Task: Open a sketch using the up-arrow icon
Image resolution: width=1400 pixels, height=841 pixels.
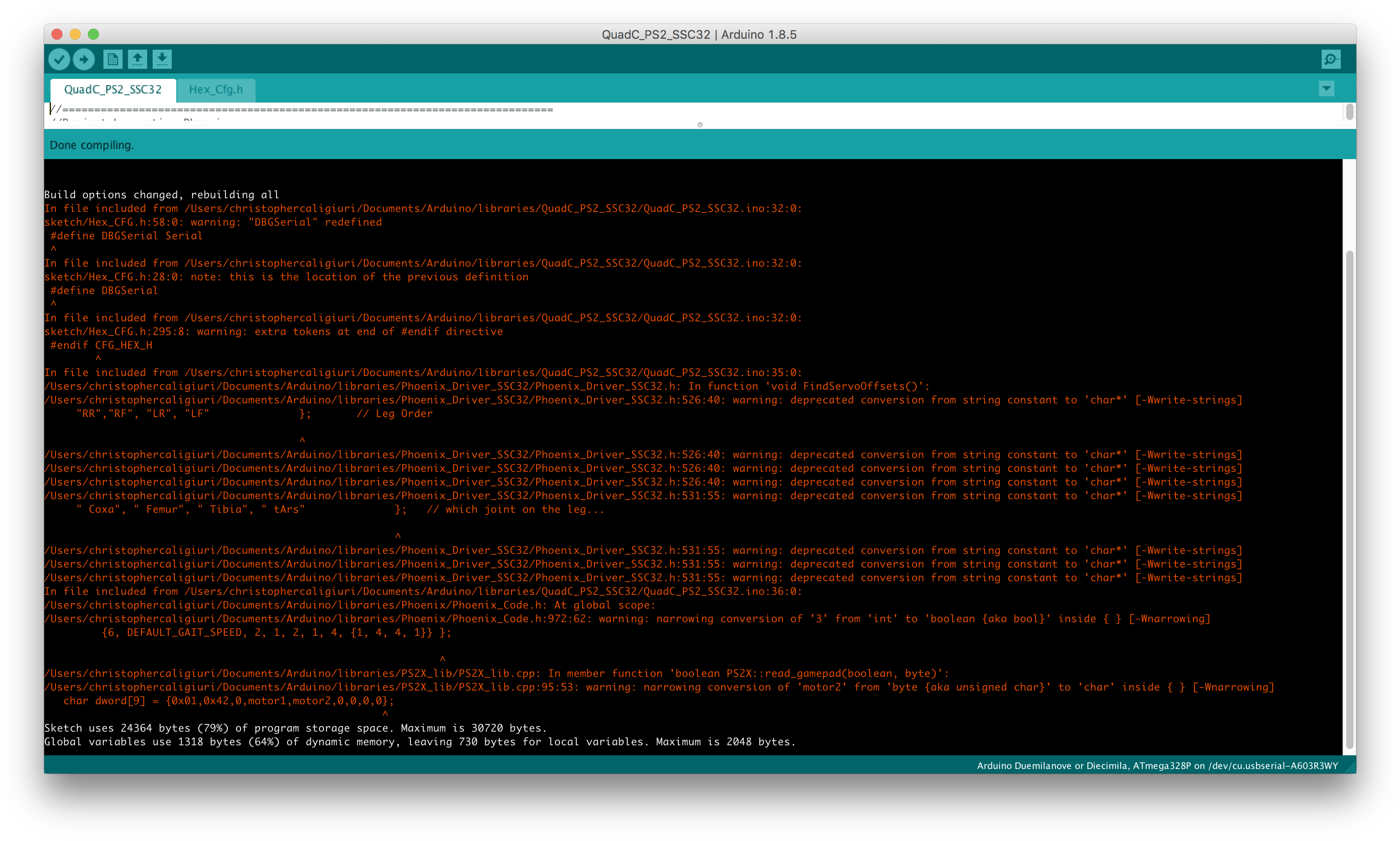Action: 137,59
